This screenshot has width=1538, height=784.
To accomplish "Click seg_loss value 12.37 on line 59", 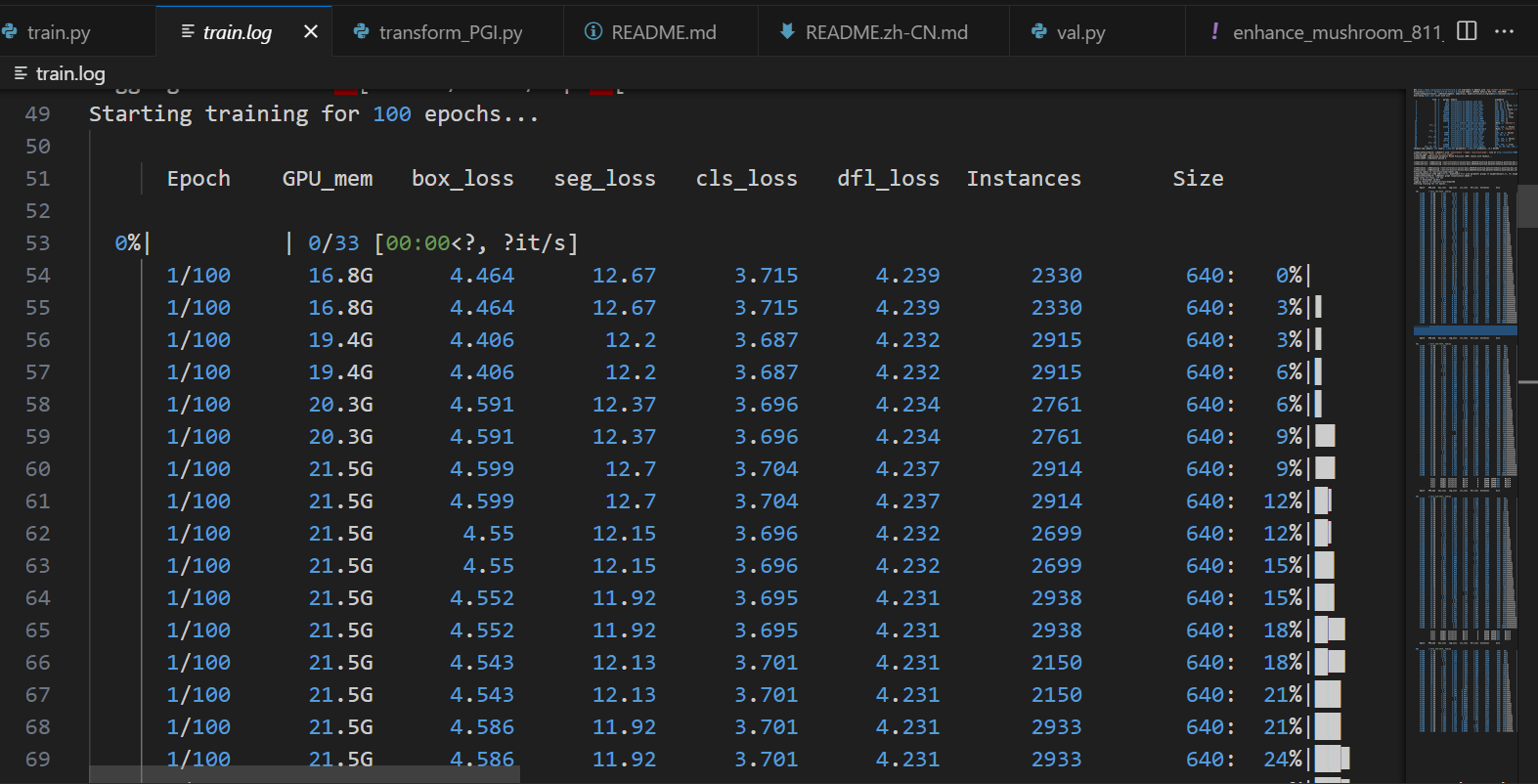I will [x=624, y=437].
